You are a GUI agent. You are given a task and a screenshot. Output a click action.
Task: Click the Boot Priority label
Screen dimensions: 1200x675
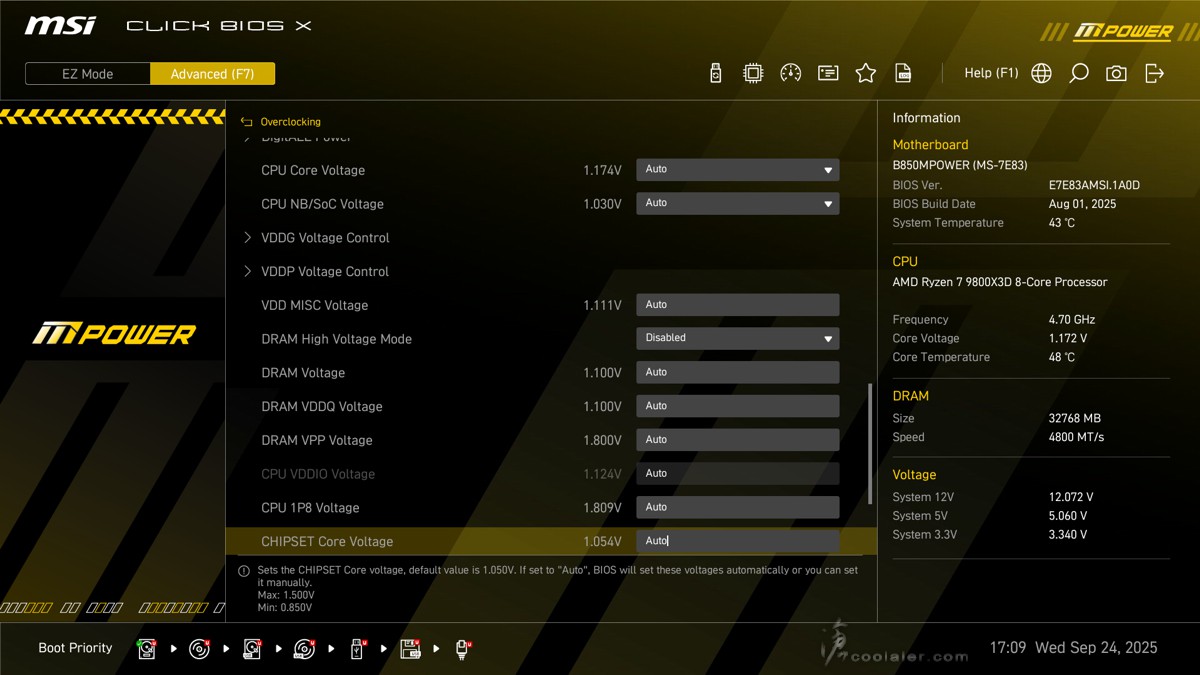(75, 648)
